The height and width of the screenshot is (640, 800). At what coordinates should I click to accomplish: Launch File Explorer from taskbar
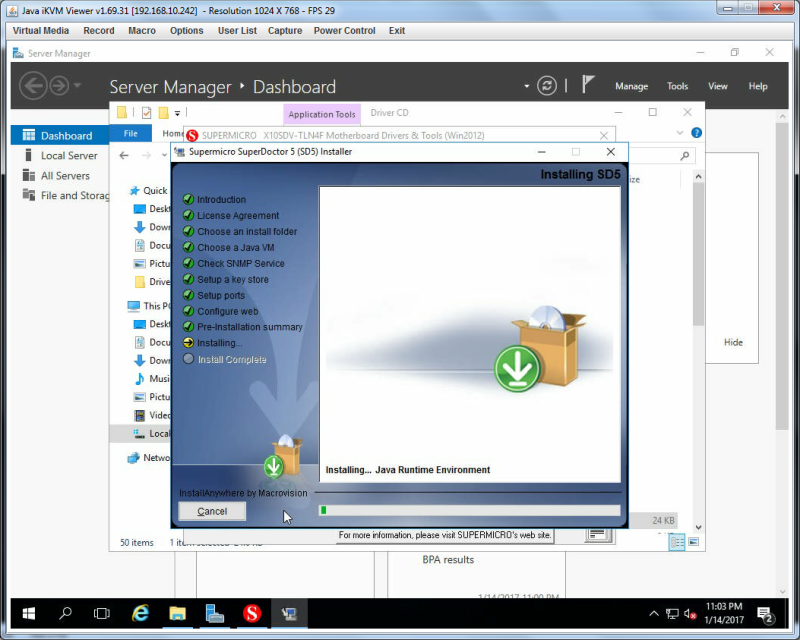point(178,613)
